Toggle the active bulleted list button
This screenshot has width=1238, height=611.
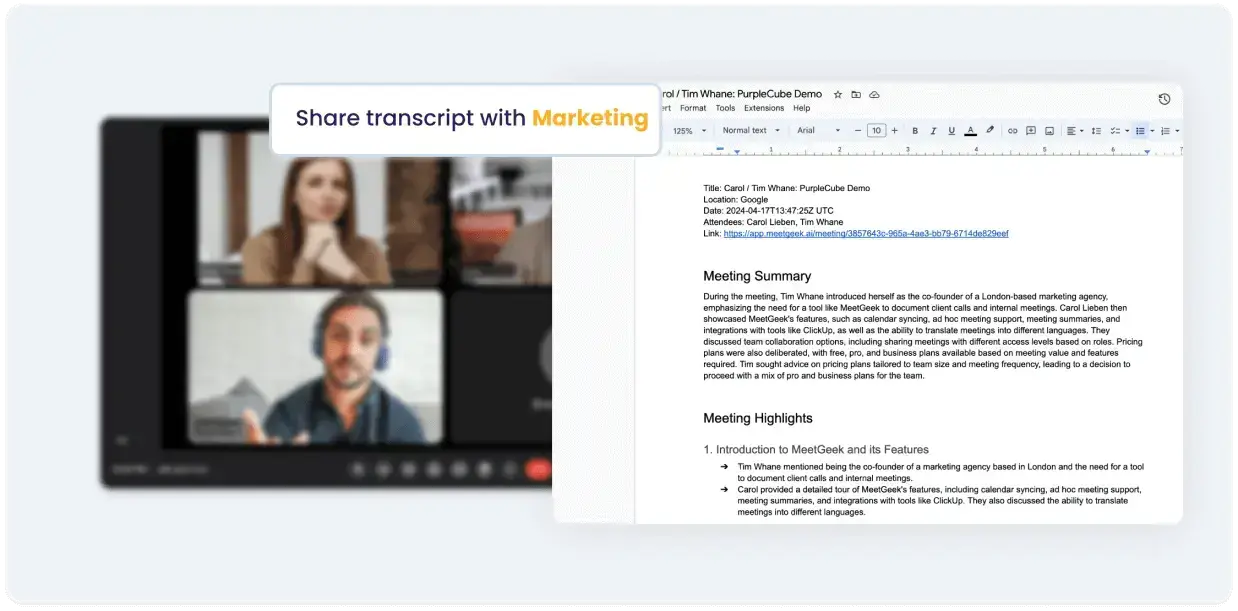[1140, 130]
